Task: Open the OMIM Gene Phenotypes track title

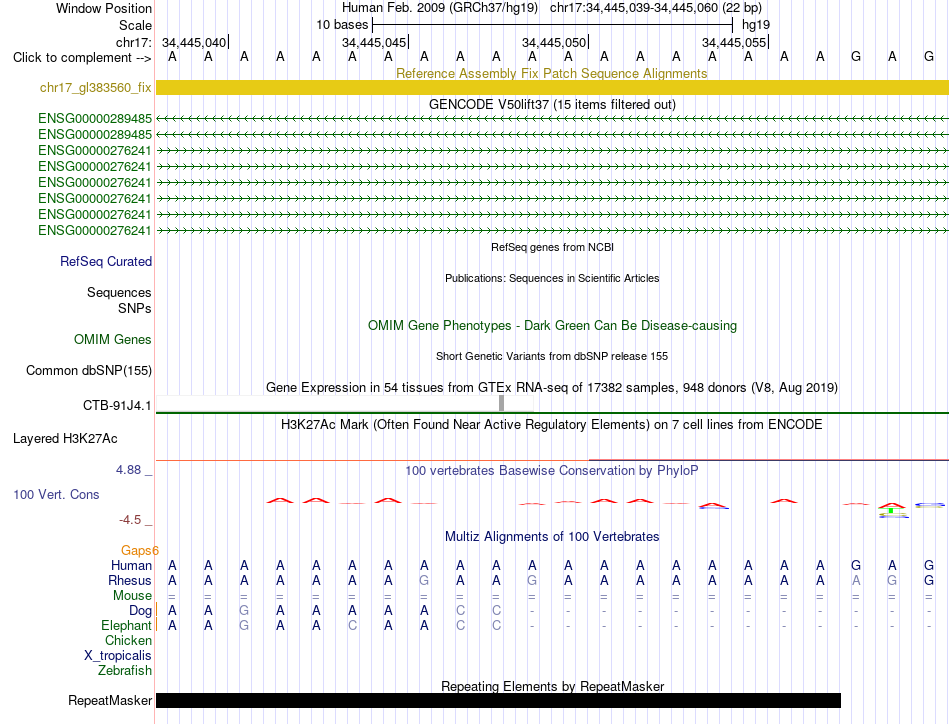Action: point(552,325)
